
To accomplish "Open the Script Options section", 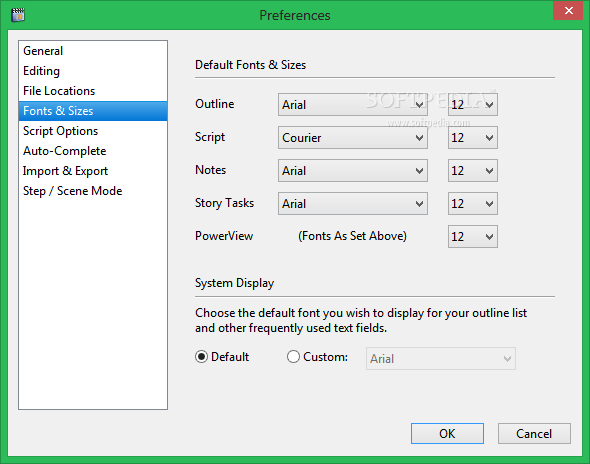I will tap(93, 131).
